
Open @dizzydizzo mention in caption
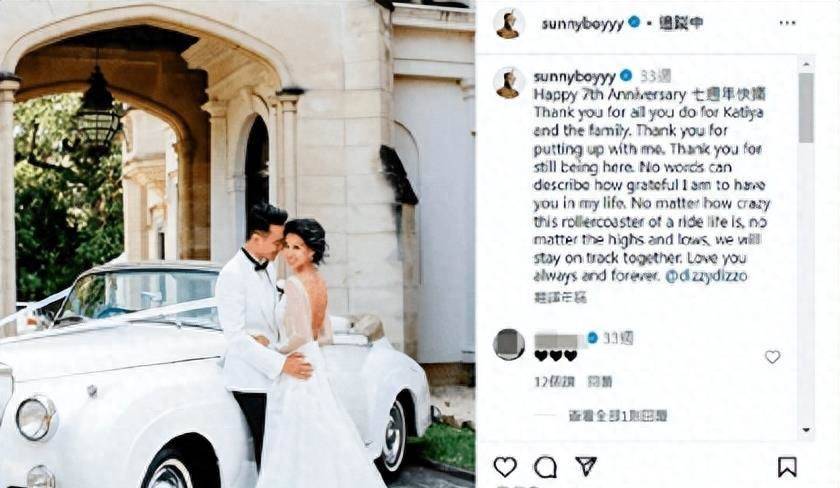click(x=706, y=276)
